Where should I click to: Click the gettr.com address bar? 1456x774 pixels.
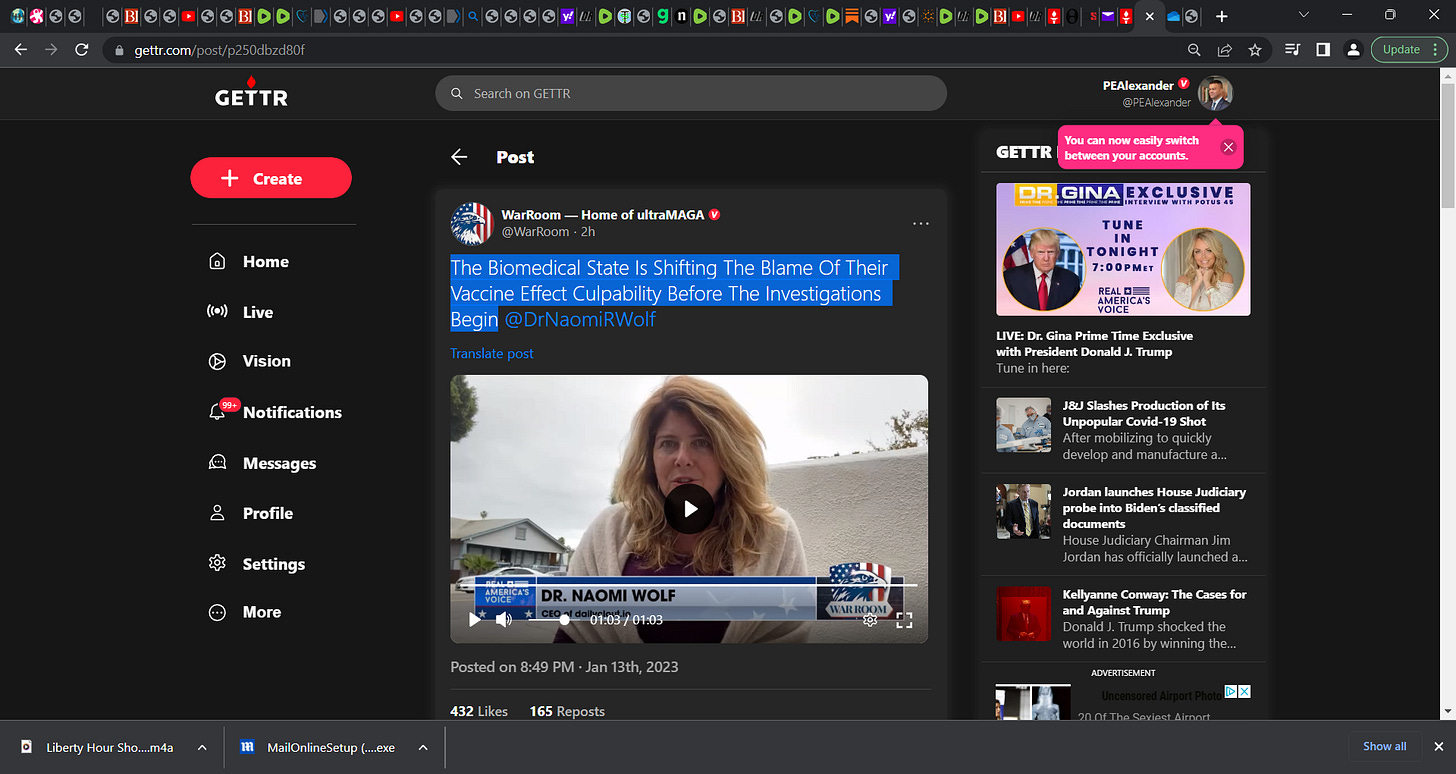point(640,49)
